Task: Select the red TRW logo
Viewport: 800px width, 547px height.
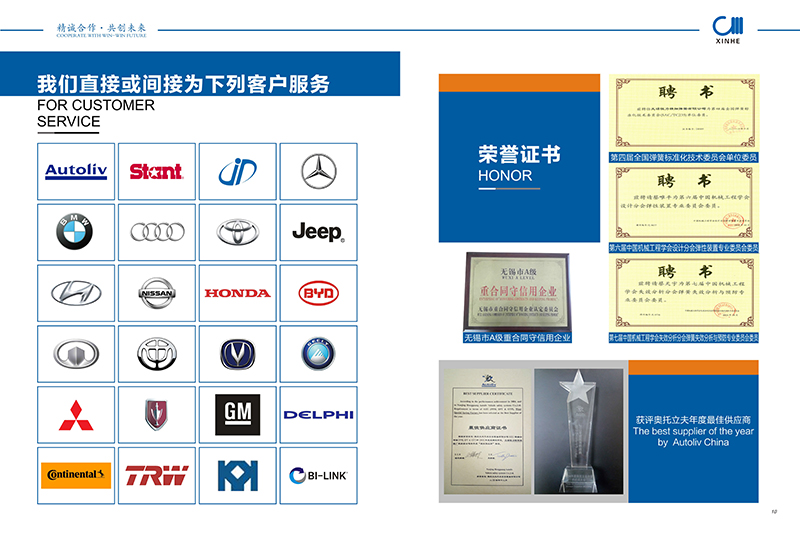Action: (157, 474)
